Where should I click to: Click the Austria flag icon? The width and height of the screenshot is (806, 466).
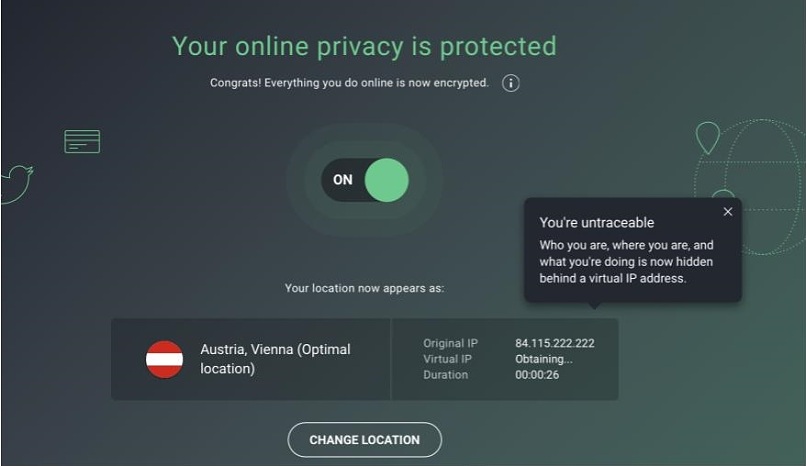(x=164, y=359)
